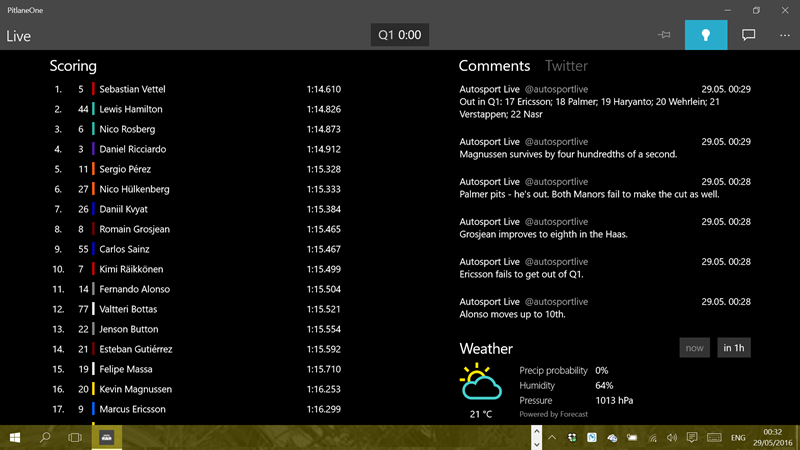Screen dimensions: 800x450
Task: Click the Powered by Forecast link
Action: tap(554, 414)
